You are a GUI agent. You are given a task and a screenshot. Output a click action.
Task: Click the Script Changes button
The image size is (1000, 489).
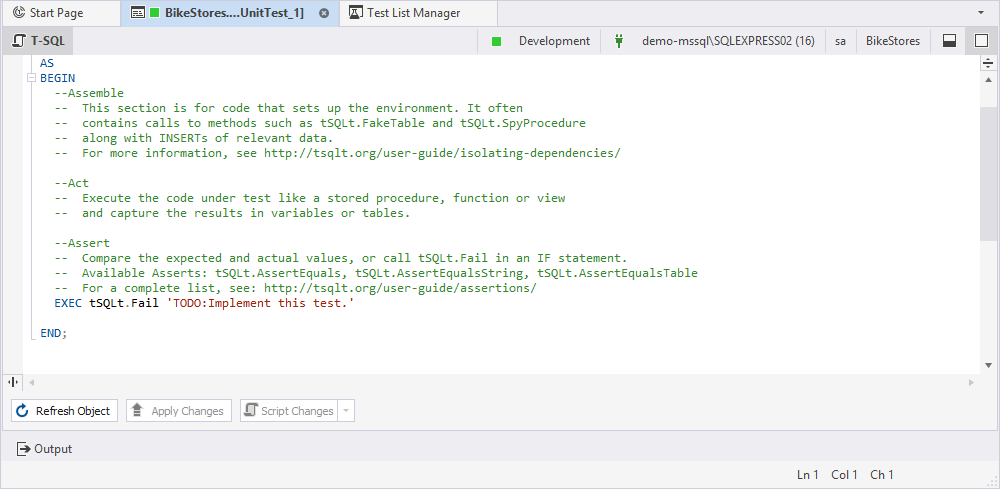tap(287, 411)
